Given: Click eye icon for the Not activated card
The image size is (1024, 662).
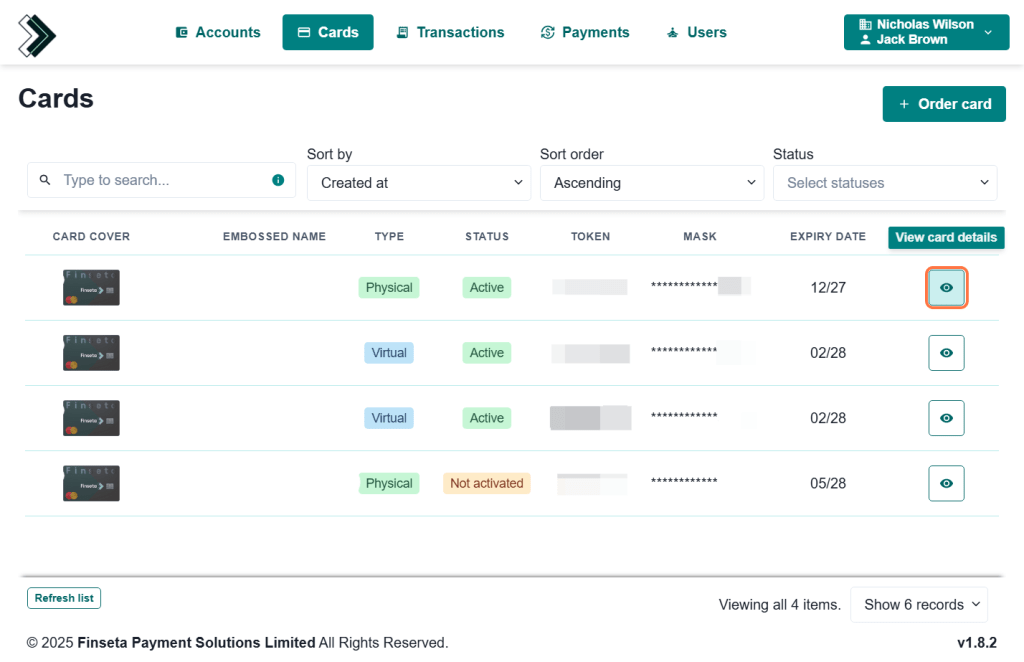Looking at the screenshot, I should (x=946, y=483).
